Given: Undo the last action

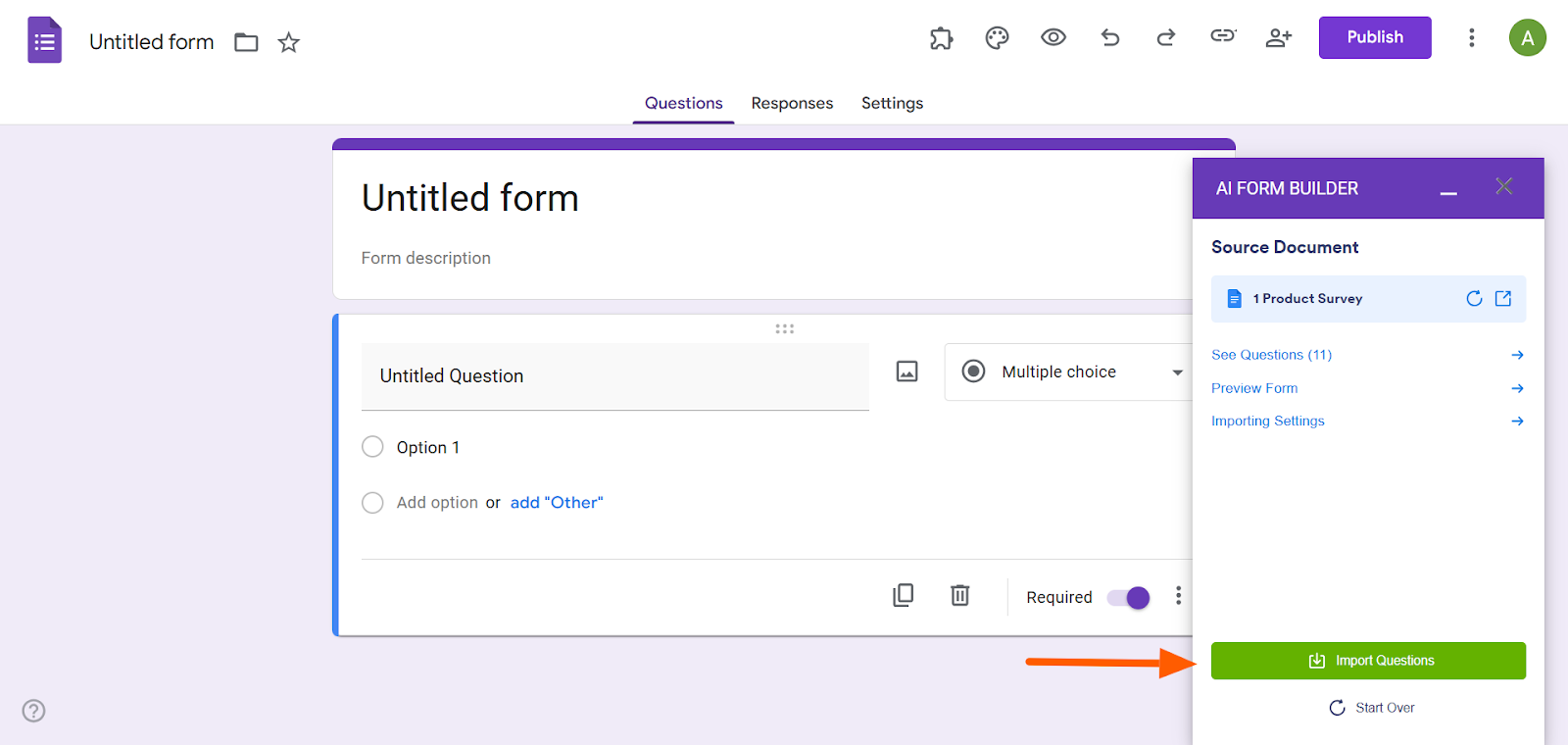Looking at the screenshot, I should click(1109, 37).
